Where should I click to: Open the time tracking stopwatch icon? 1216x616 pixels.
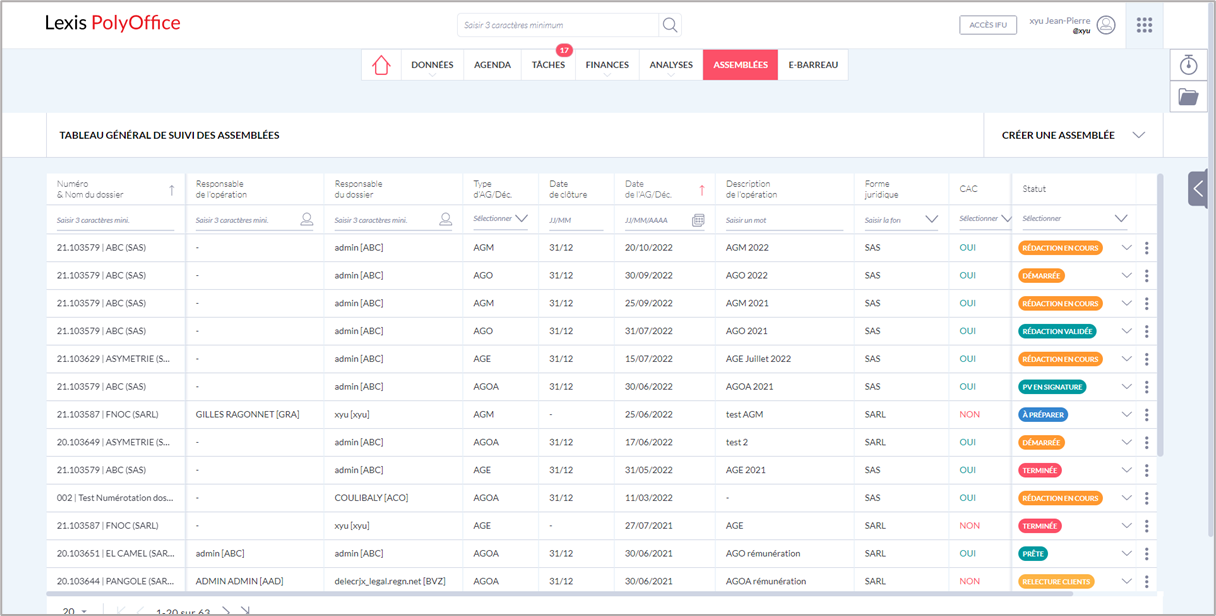click(x=1189, y=64)
